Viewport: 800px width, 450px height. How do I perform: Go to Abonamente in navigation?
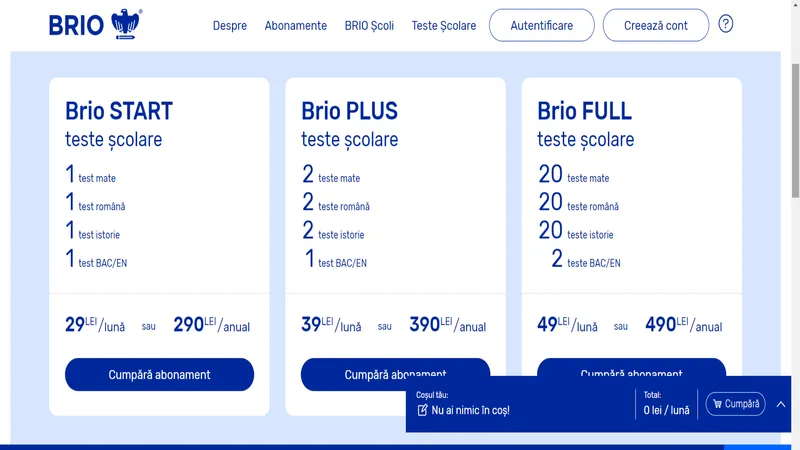(x=296, y=26)
